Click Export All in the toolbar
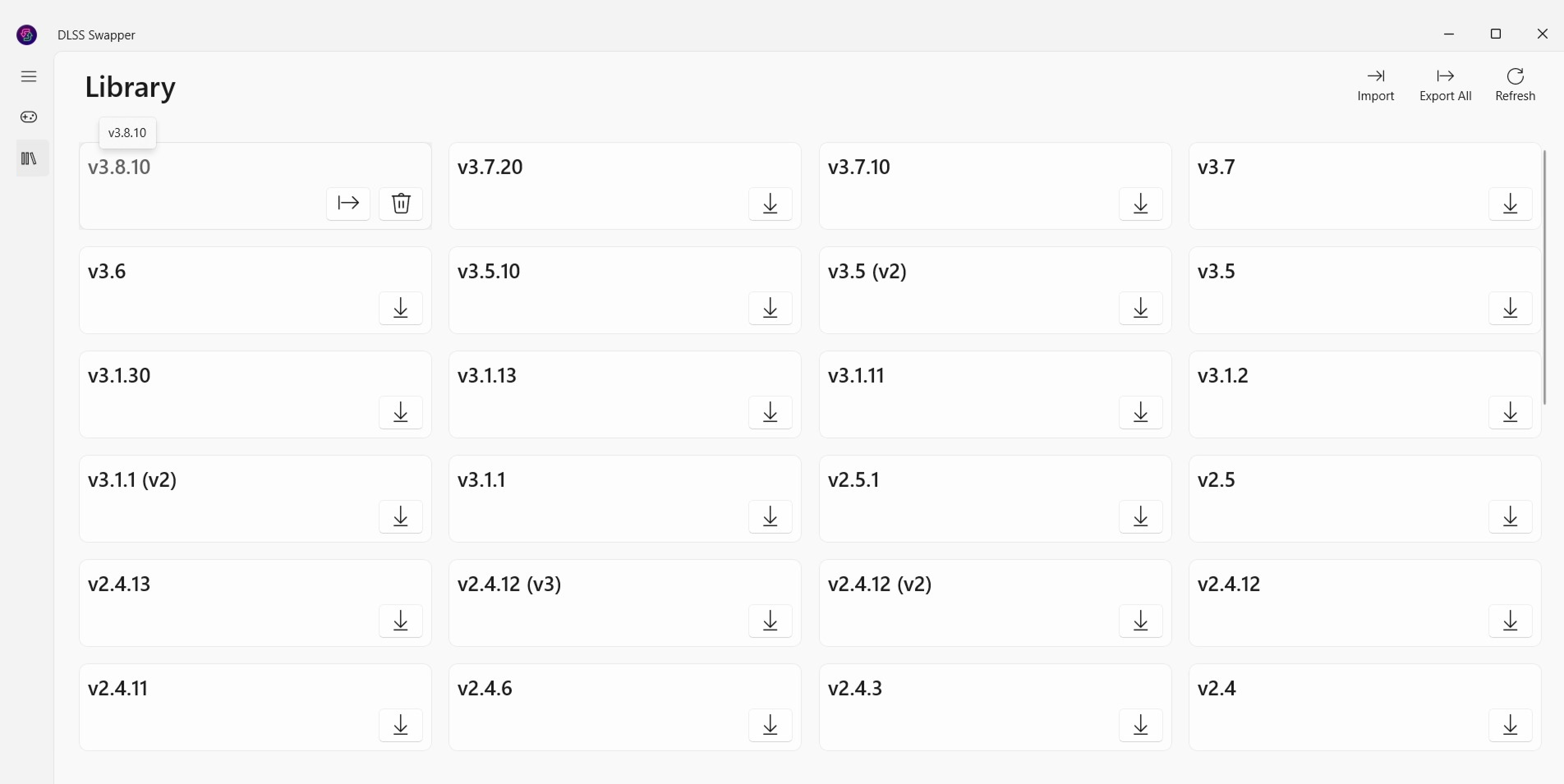This screenshot has width=1564, height=784. click(1445, 85)
